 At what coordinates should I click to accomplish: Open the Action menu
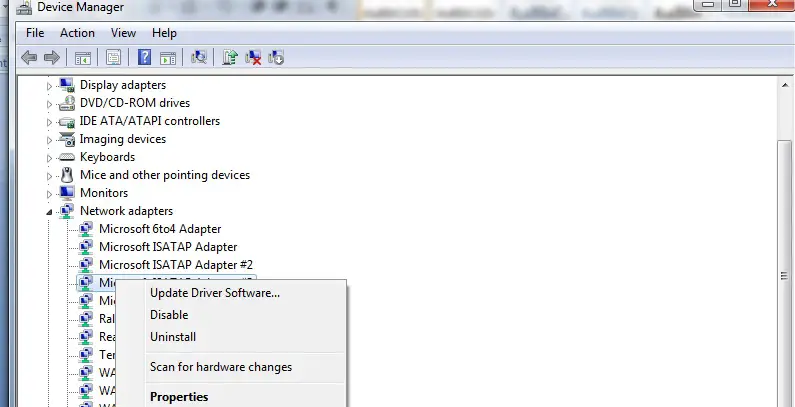point(77,33)
